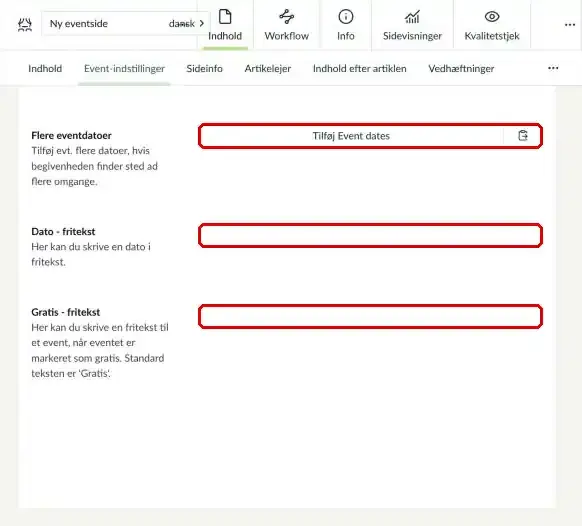This screenshot has width=582, height=526.
Task: Switch to the Event-indstillinger tab
Action: coord(124,69)
